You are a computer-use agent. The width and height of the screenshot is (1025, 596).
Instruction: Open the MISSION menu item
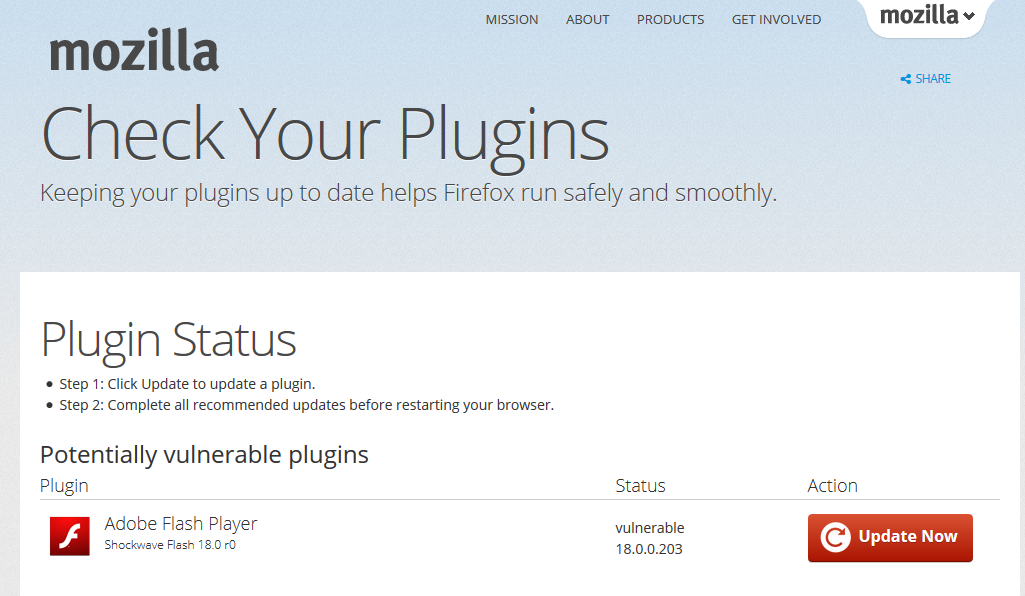[x=512, y=20]
